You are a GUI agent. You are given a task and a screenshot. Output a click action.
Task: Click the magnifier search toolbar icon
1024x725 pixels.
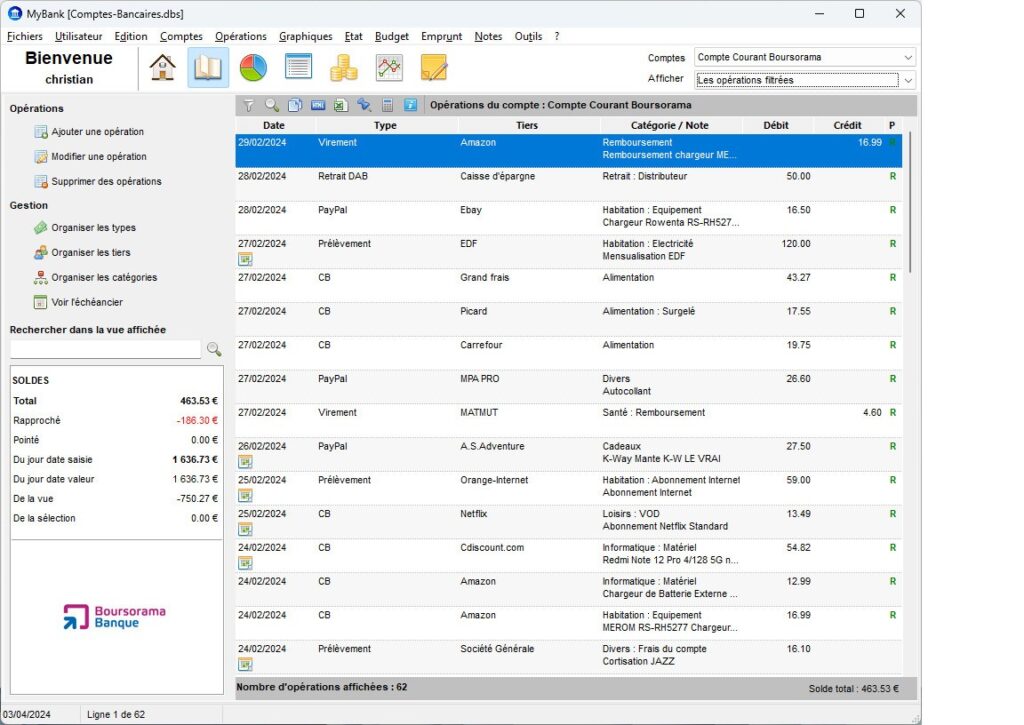272,105
